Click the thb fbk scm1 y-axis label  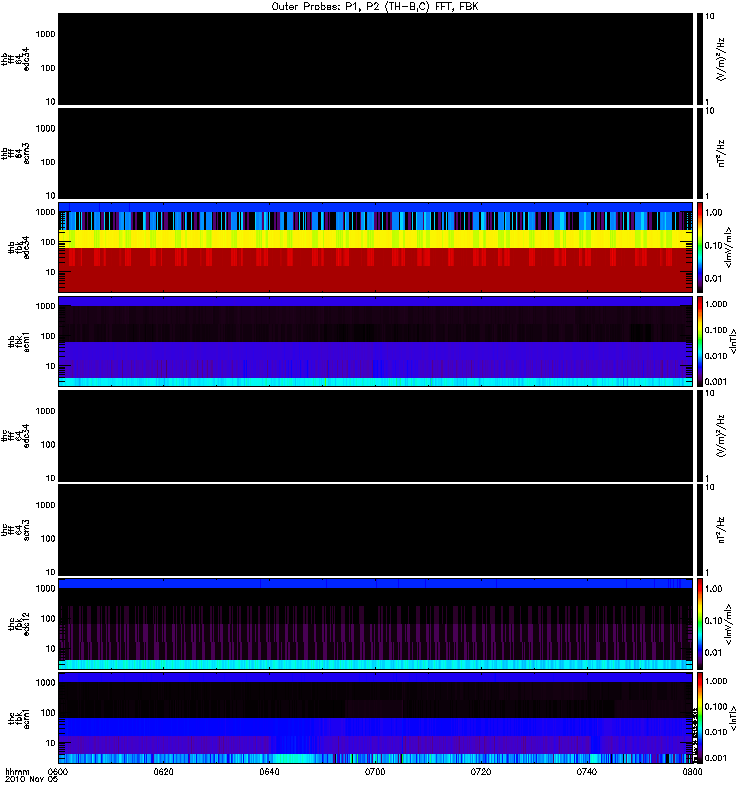pos(18,341)
